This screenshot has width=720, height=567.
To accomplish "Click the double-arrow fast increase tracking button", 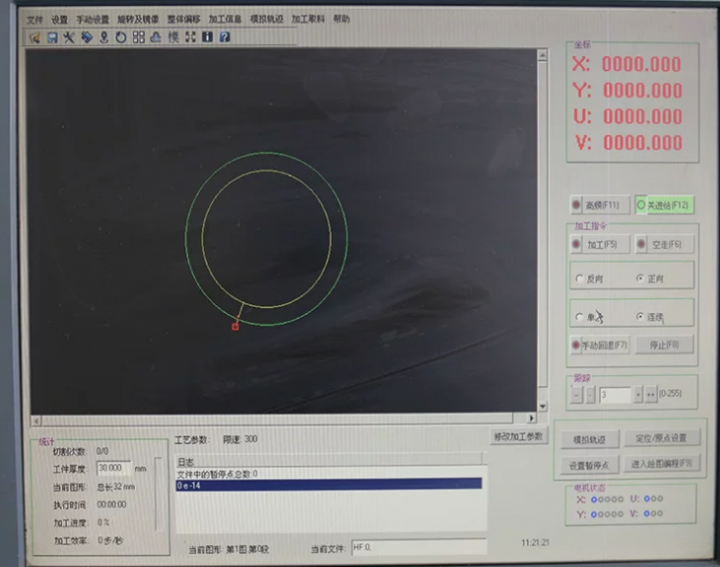I will [651, 395].
